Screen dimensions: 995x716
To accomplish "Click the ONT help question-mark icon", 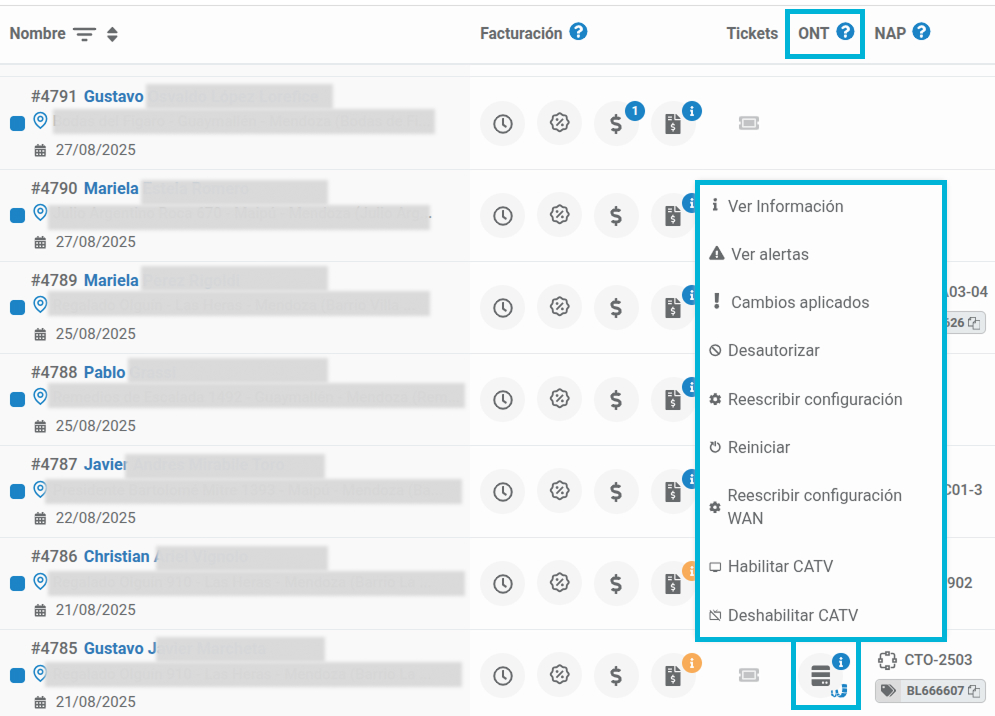I will point(845,32).
